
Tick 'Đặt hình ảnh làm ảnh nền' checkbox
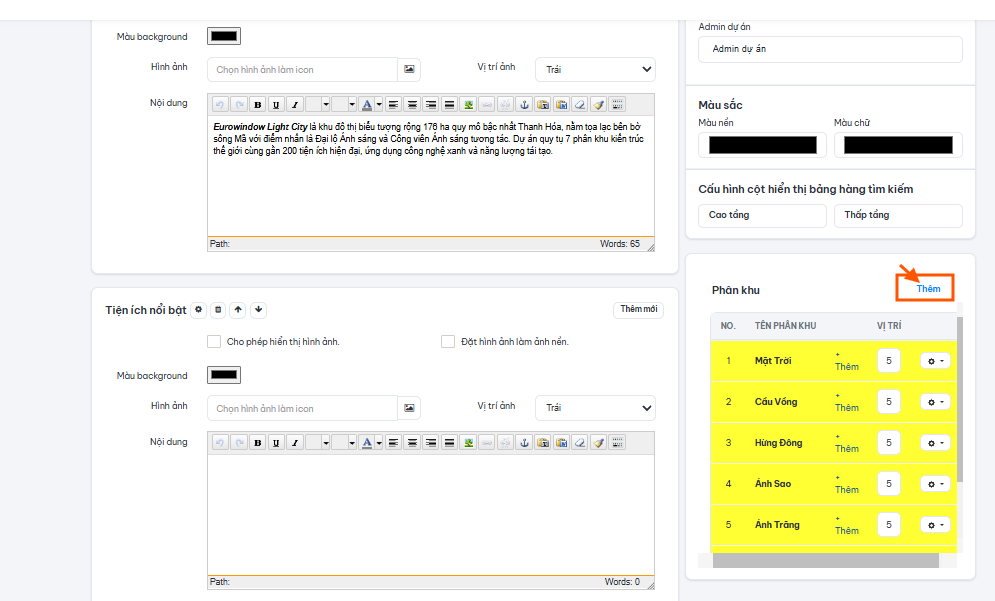448,341
